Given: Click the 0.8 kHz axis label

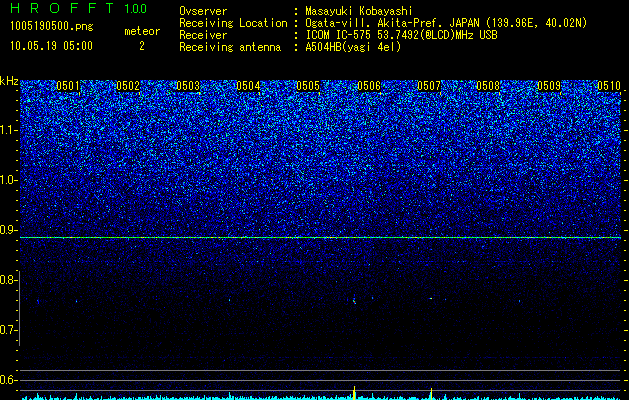Looking at the screenshot, I should (x=9, y=280).
